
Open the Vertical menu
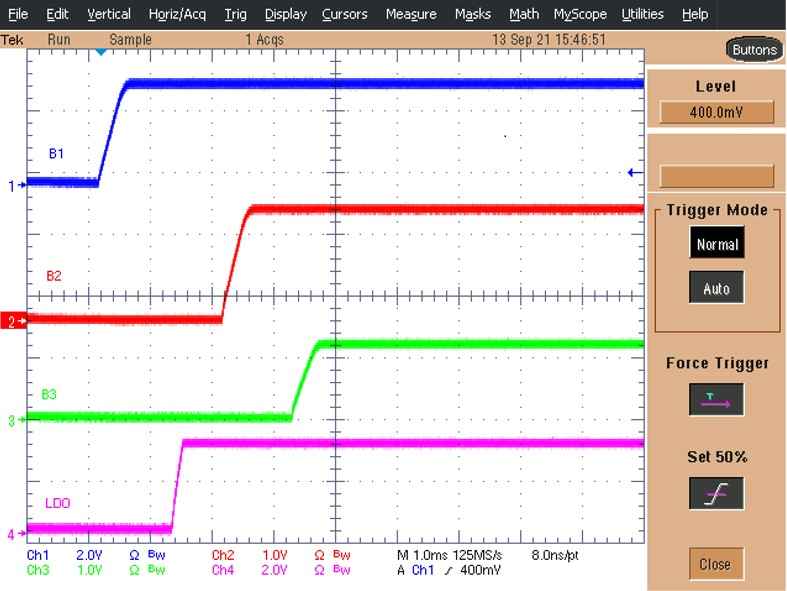pyautogui.click(x=108, y=14)
